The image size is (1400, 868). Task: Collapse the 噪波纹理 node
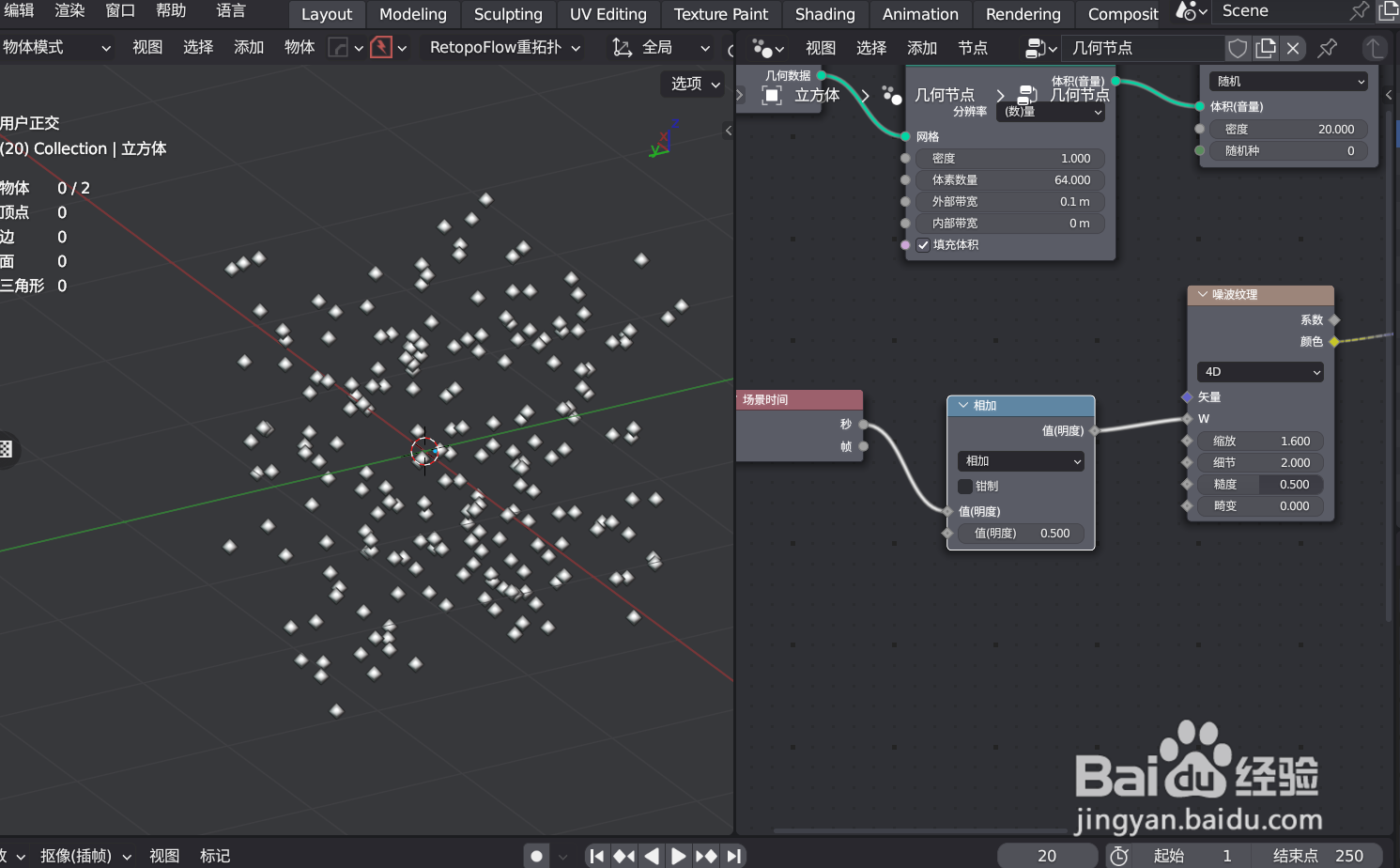1203,295
